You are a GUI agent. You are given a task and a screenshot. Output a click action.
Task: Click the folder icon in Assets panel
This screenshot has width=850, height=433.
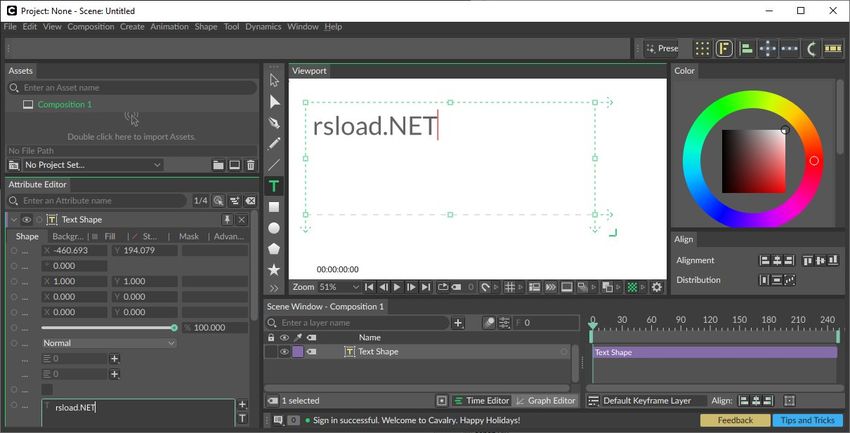(x=218, y=165)
